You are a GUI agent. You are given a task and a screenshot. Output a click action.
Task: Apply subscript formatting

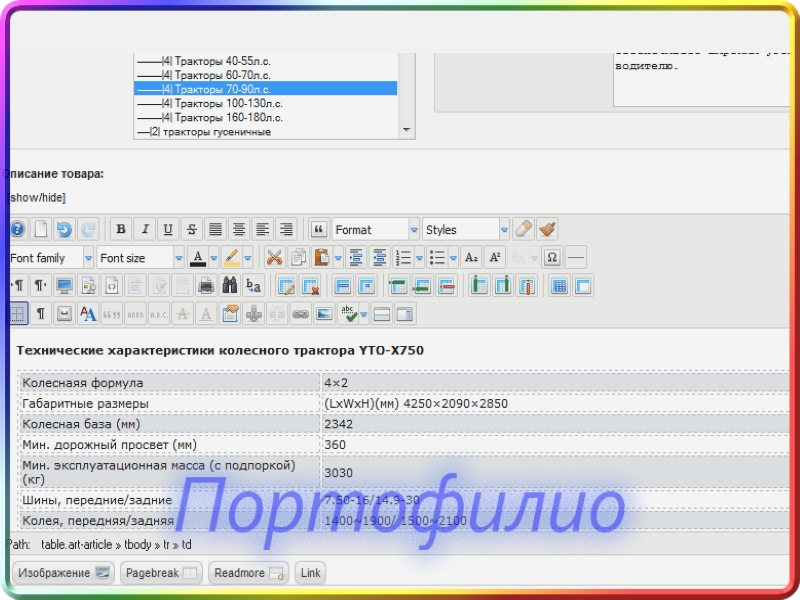pyautogui.click(x=471, y=258)
